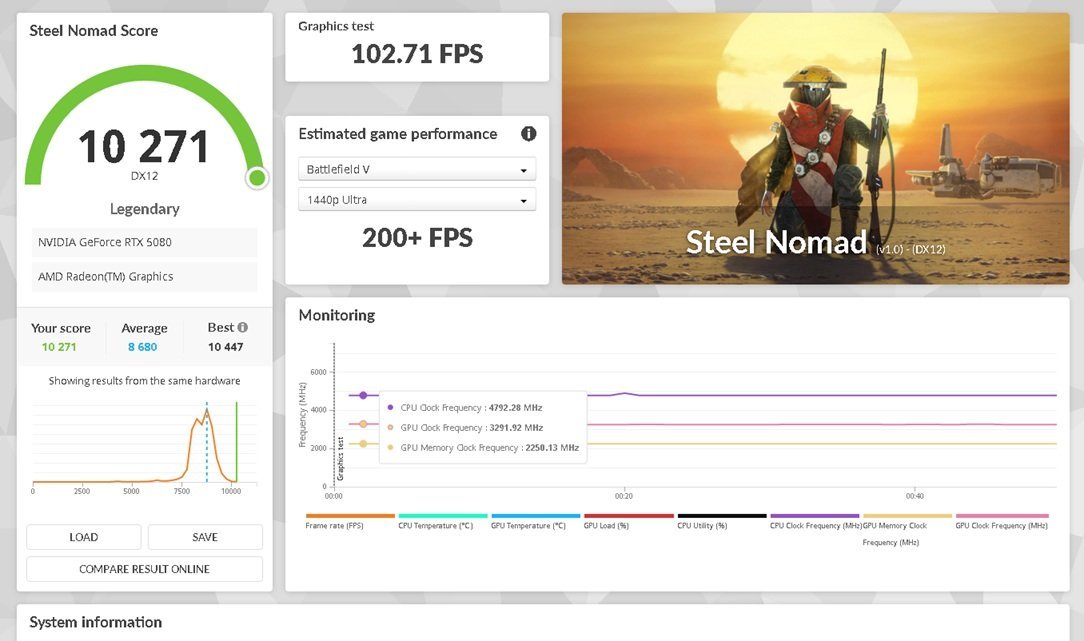This screenshot has width=1084, height=641.
Task: Click the NVIDIA GeForce RTX 5080 entry
Action: pos(144,242)
